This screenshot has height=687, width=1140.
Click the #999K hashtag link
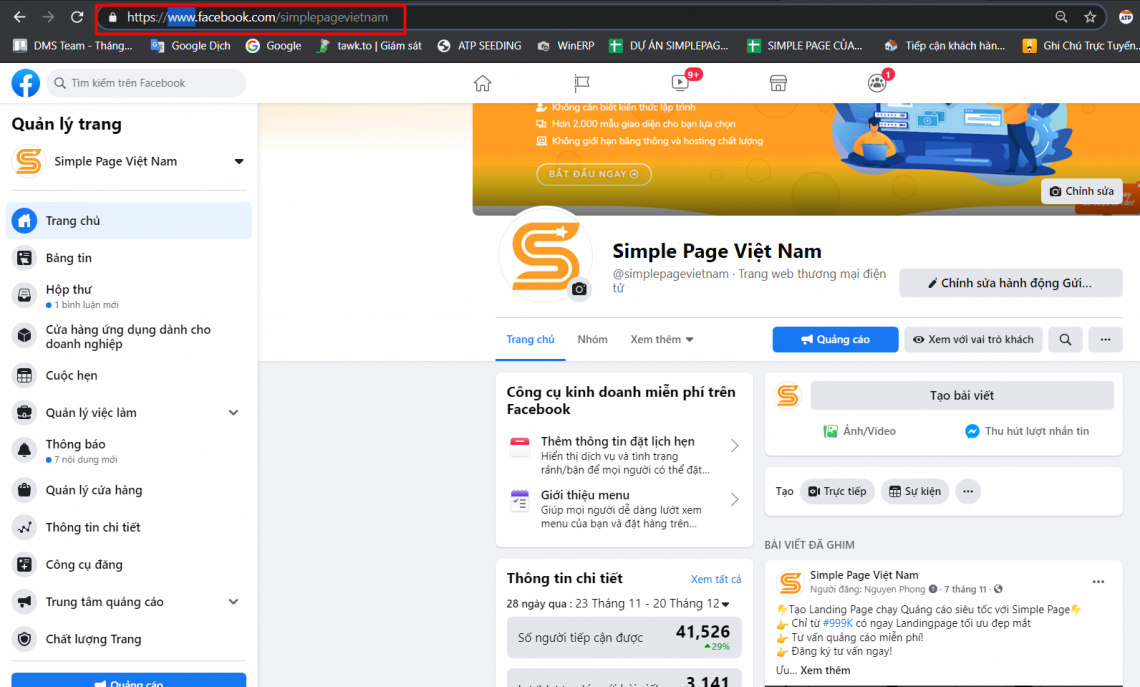coord(838,623)
